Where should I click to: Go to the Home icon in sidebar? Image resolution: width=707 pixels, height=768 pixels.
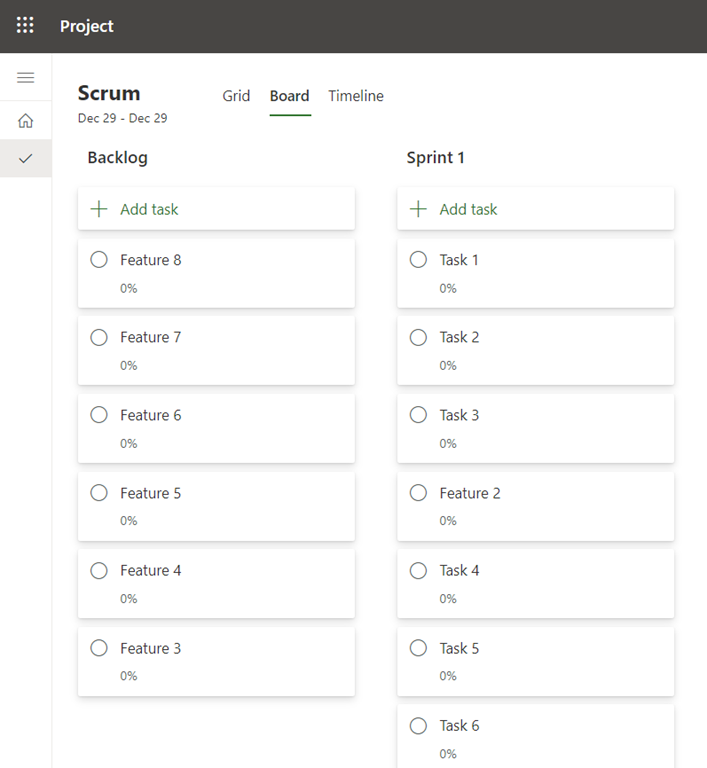coord(26,121)
